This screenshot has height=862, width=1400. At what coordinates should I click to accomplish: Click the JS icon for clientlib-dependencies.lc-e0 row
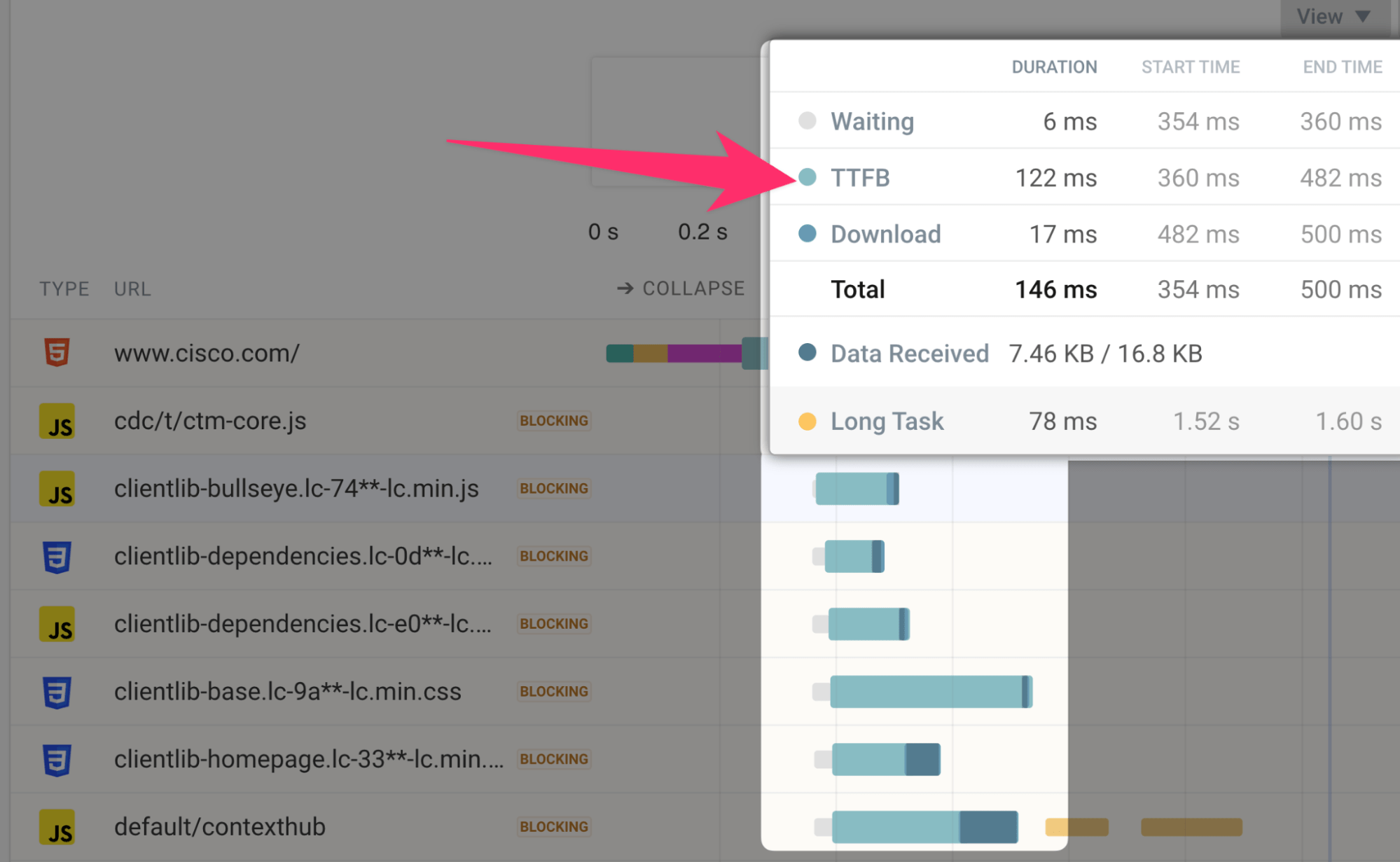tap(58, 623)
